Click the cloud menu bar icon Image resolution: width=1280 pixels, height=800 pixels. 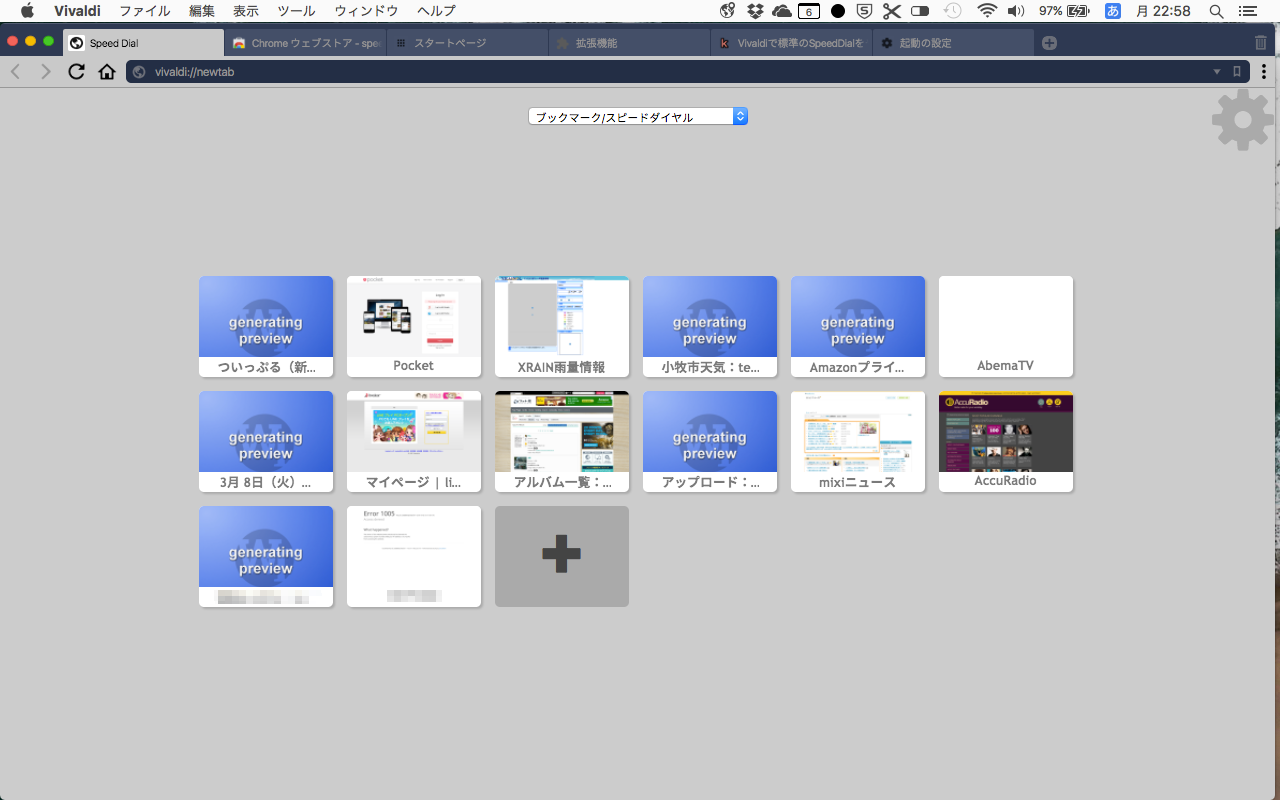pos(782,11)
